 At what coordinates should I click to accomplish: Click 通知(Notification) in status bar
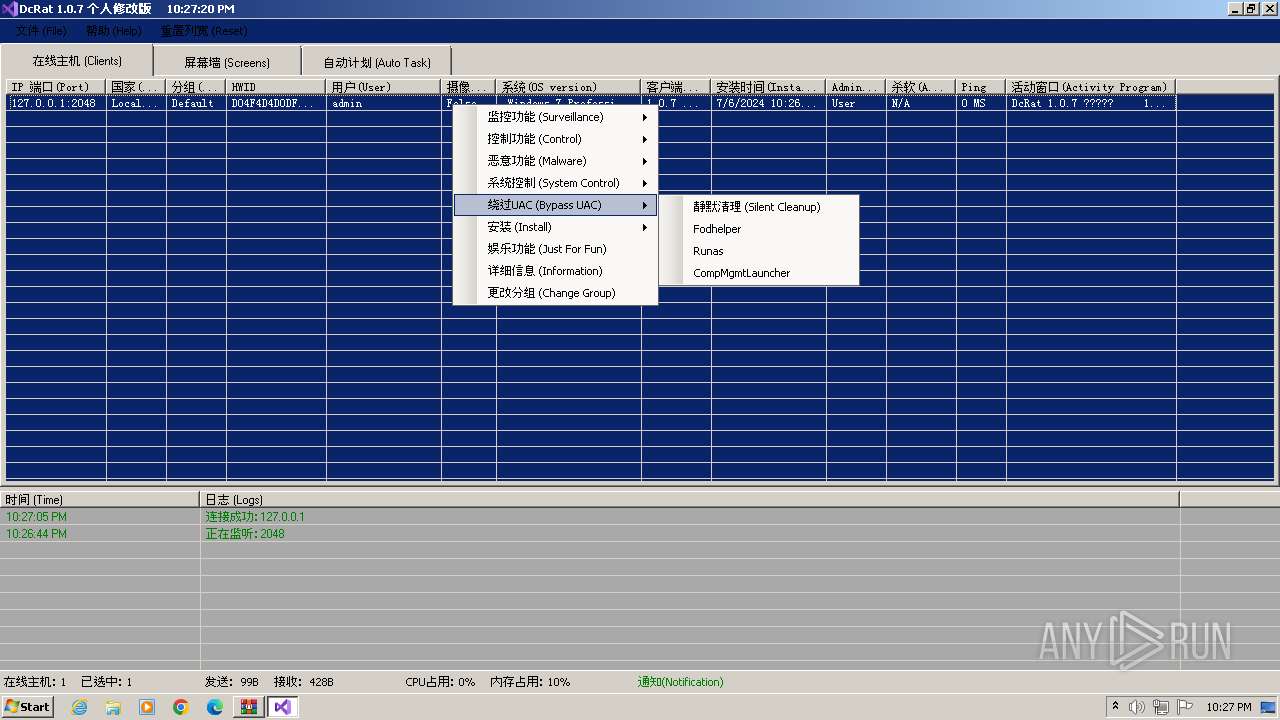(x=680, y=682)
